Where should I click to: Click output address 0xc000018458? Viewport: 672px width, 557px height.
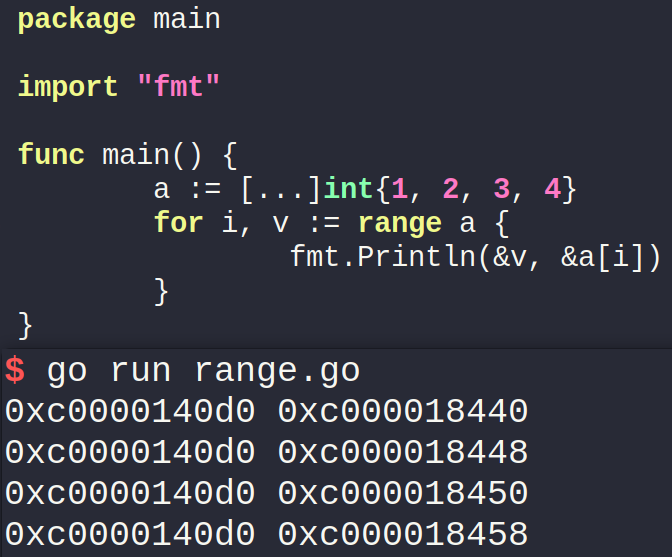(403, 534)
